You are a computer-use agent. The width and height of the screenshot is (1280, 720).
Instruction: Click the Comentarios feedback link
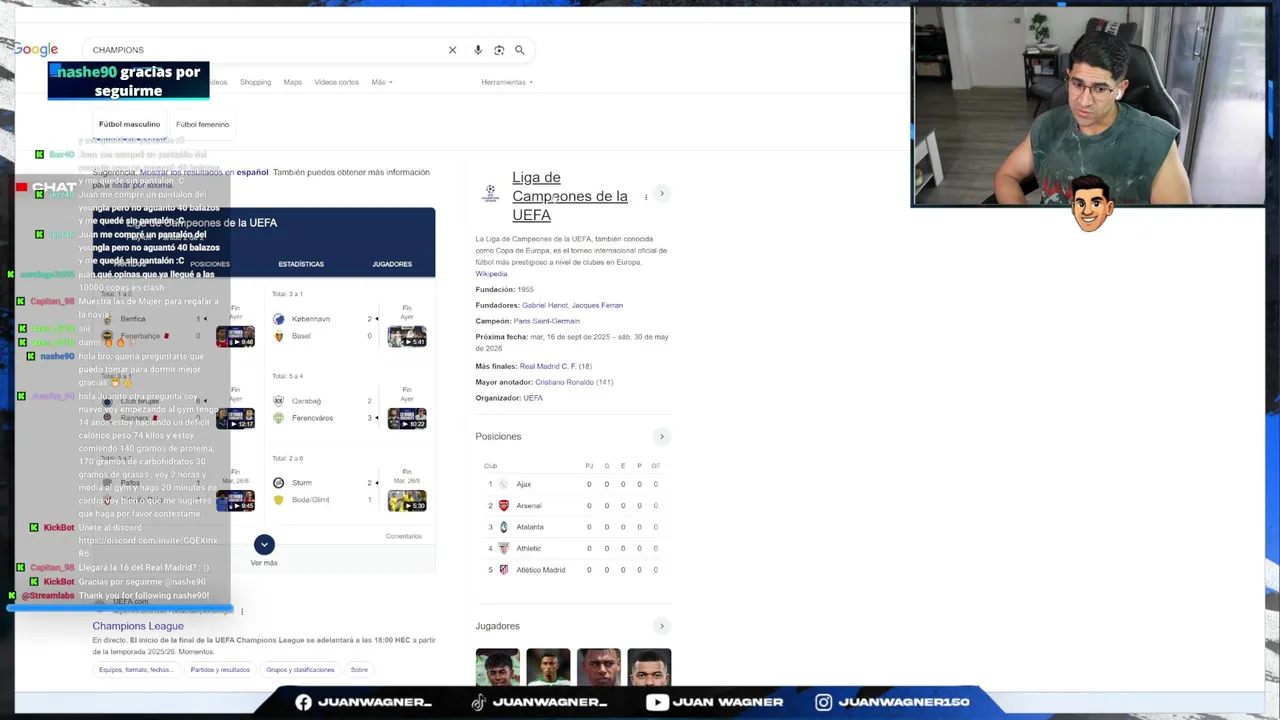coord(404,536)
